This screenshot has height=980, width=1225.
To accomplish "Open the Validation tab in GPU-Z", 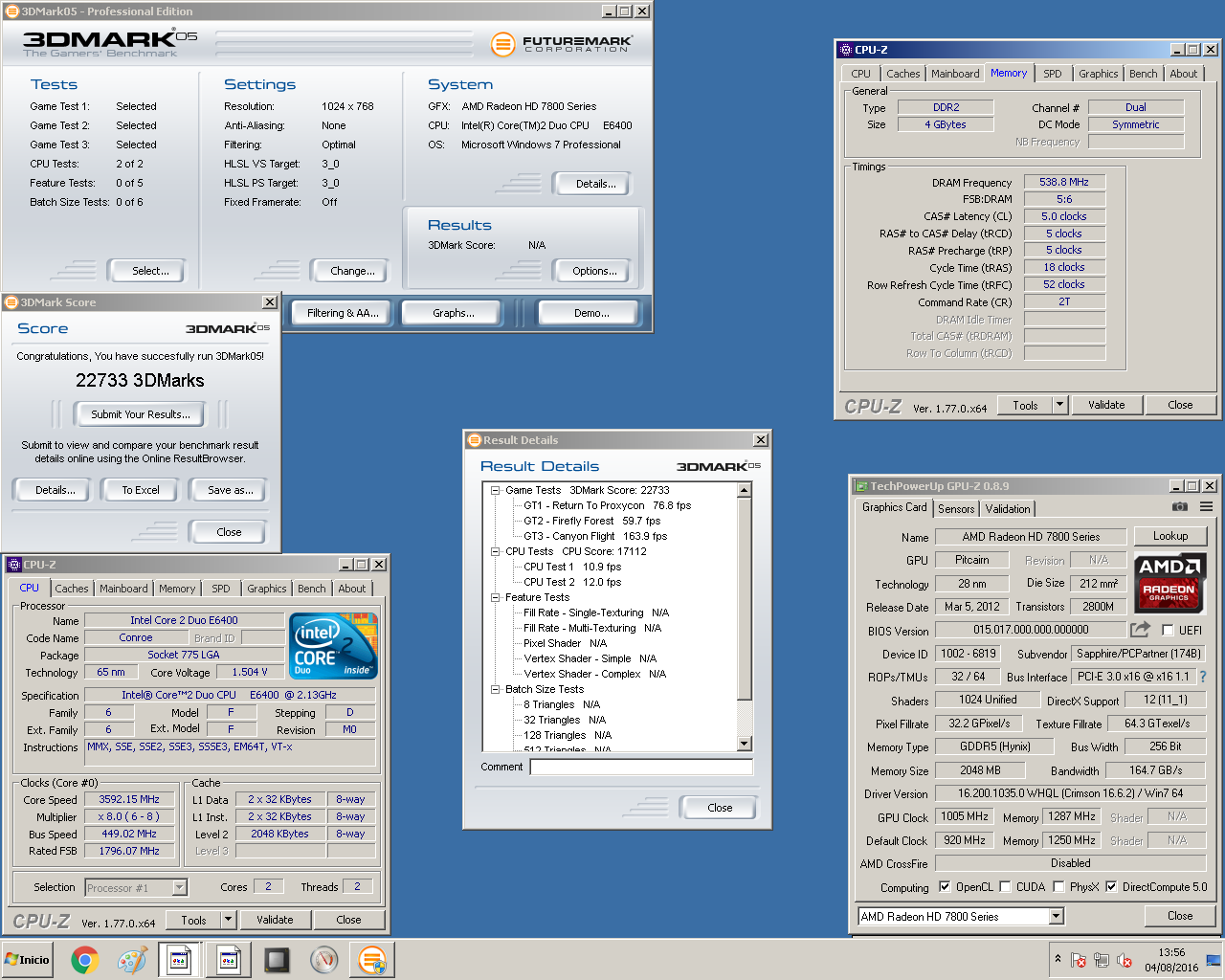I will 1008,509.
